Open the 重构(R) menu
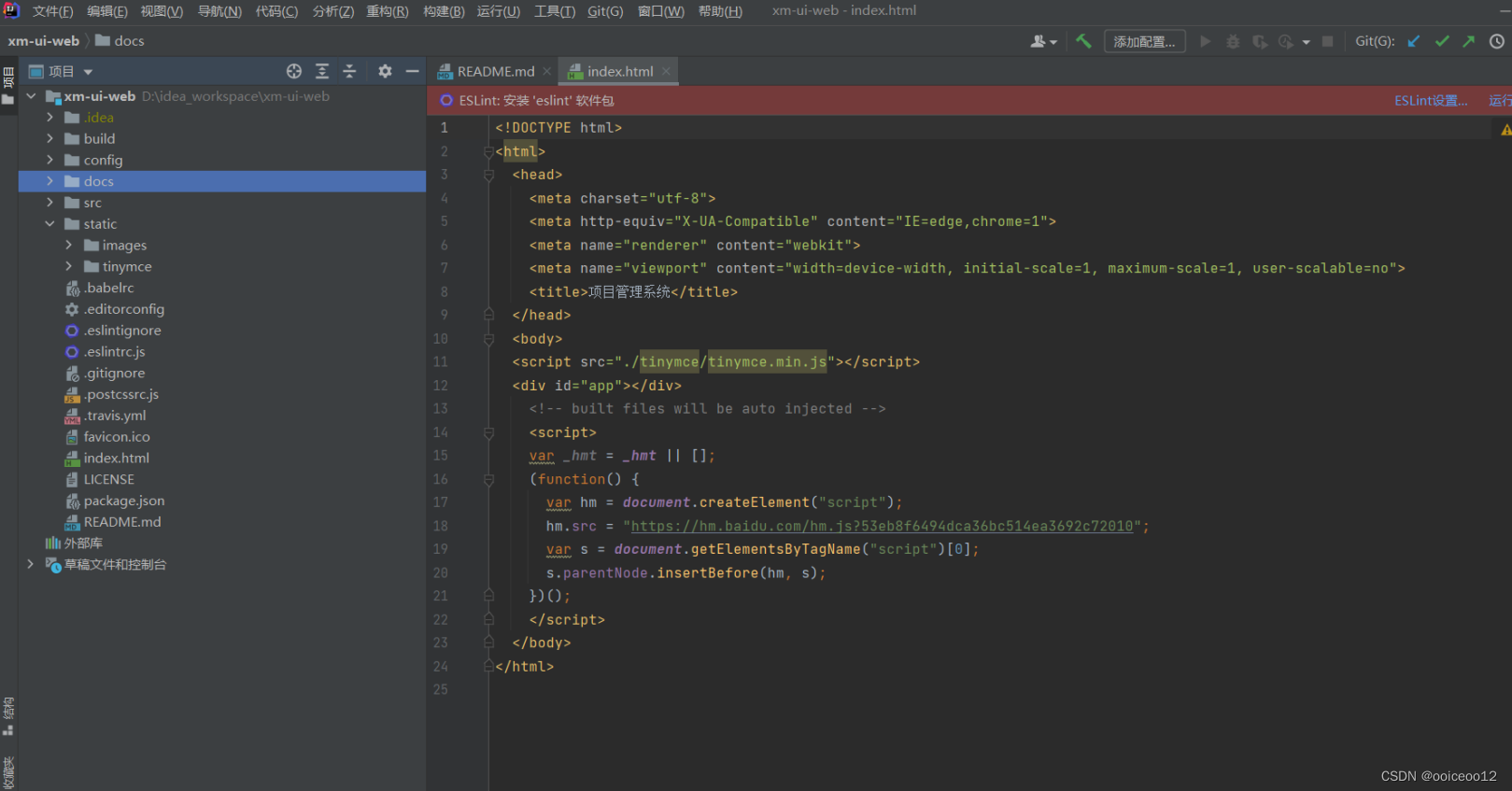The width and height of the screenshot is (1512, 791). pos(387,11)
